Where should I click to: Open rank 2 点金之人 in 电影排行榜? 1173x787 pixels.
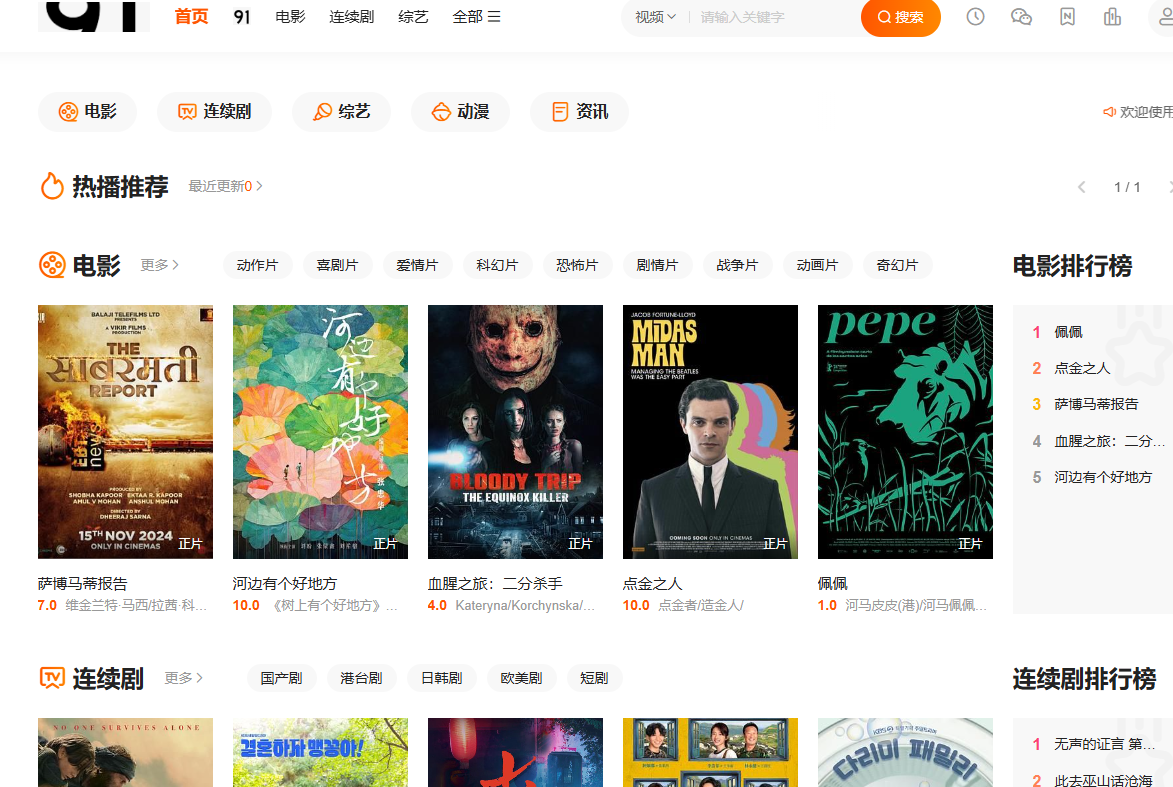(1082, 368)
